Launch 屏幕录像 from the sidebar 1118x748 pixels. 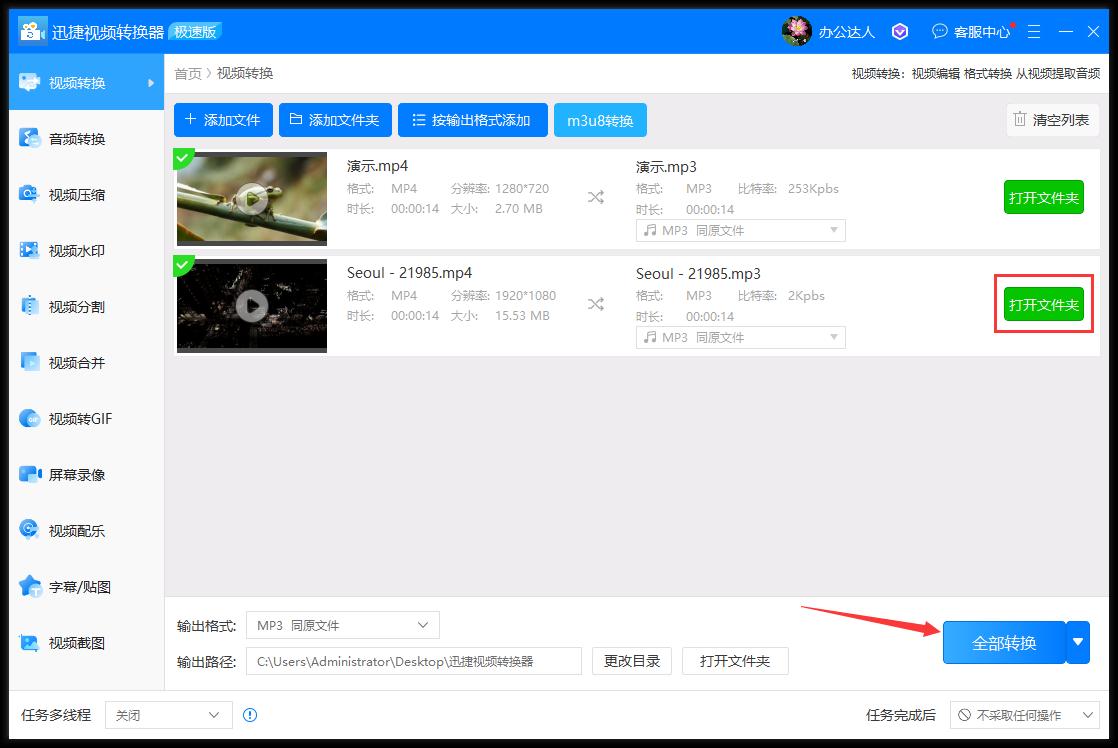coord(65,474)
